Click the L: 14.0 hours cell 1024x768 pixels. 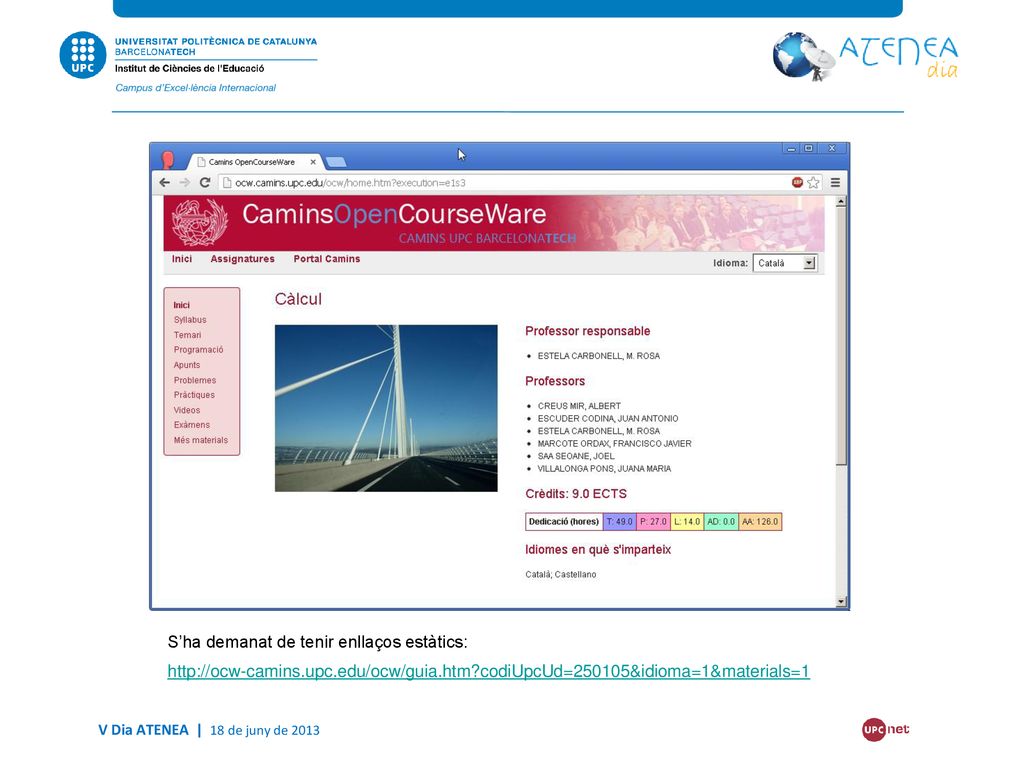point(687,522)
